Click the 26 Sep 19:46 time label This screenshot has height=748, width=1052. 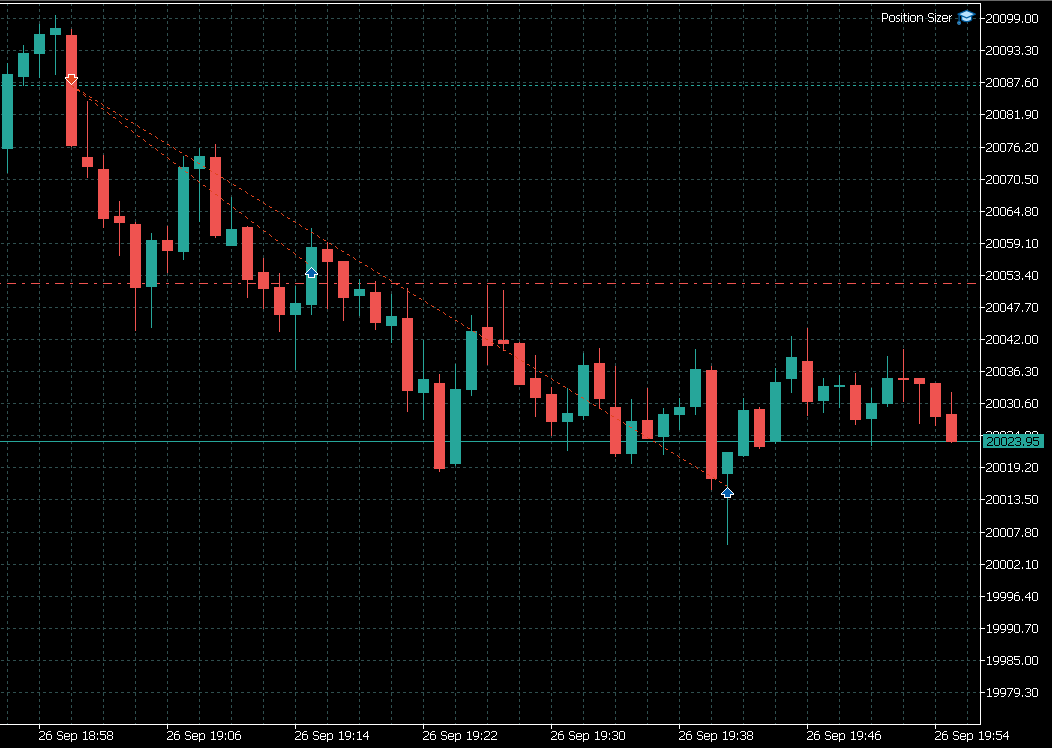tap(844, 736)
